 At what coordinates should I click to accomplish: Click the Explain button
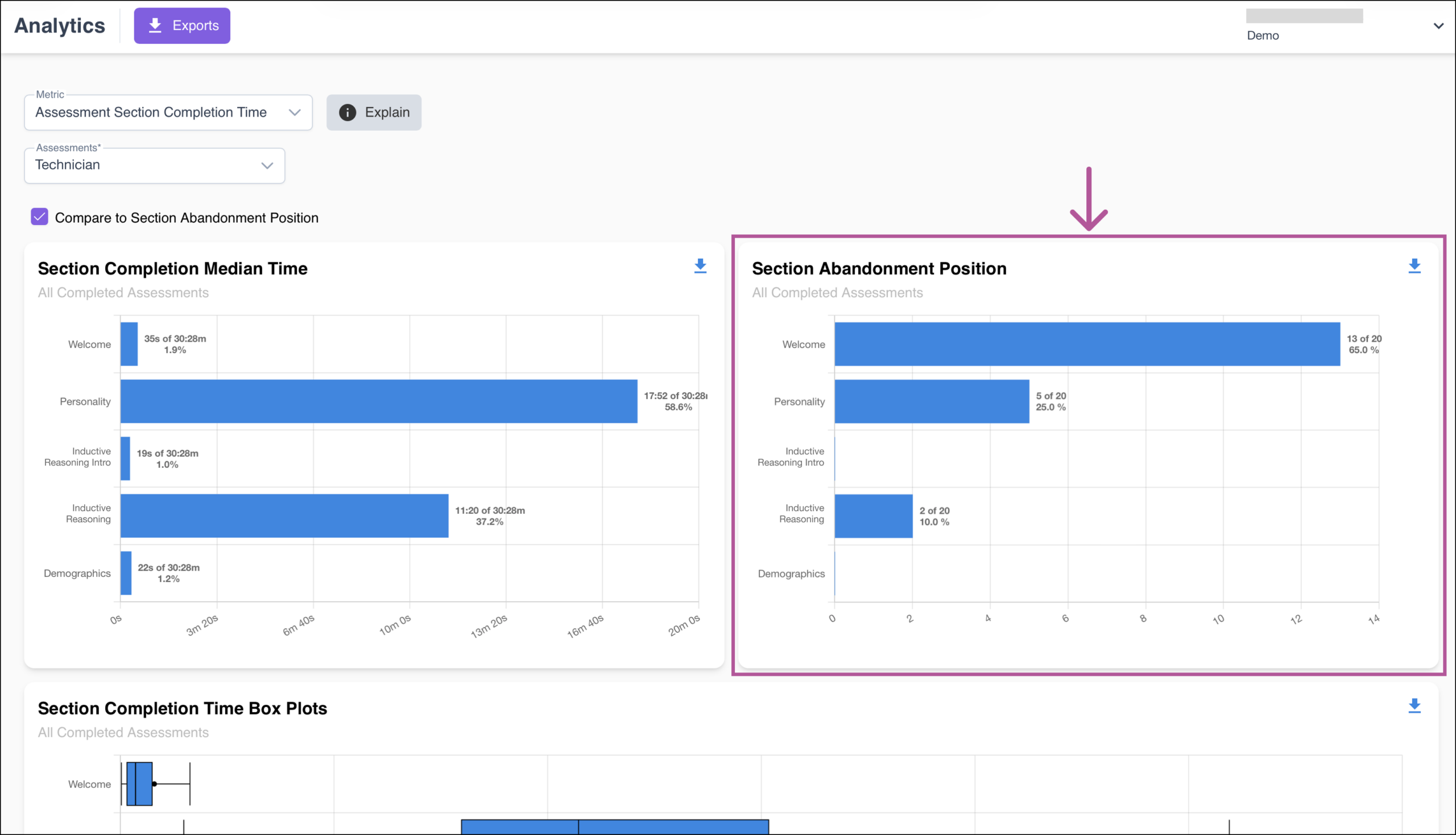(374, 113)
